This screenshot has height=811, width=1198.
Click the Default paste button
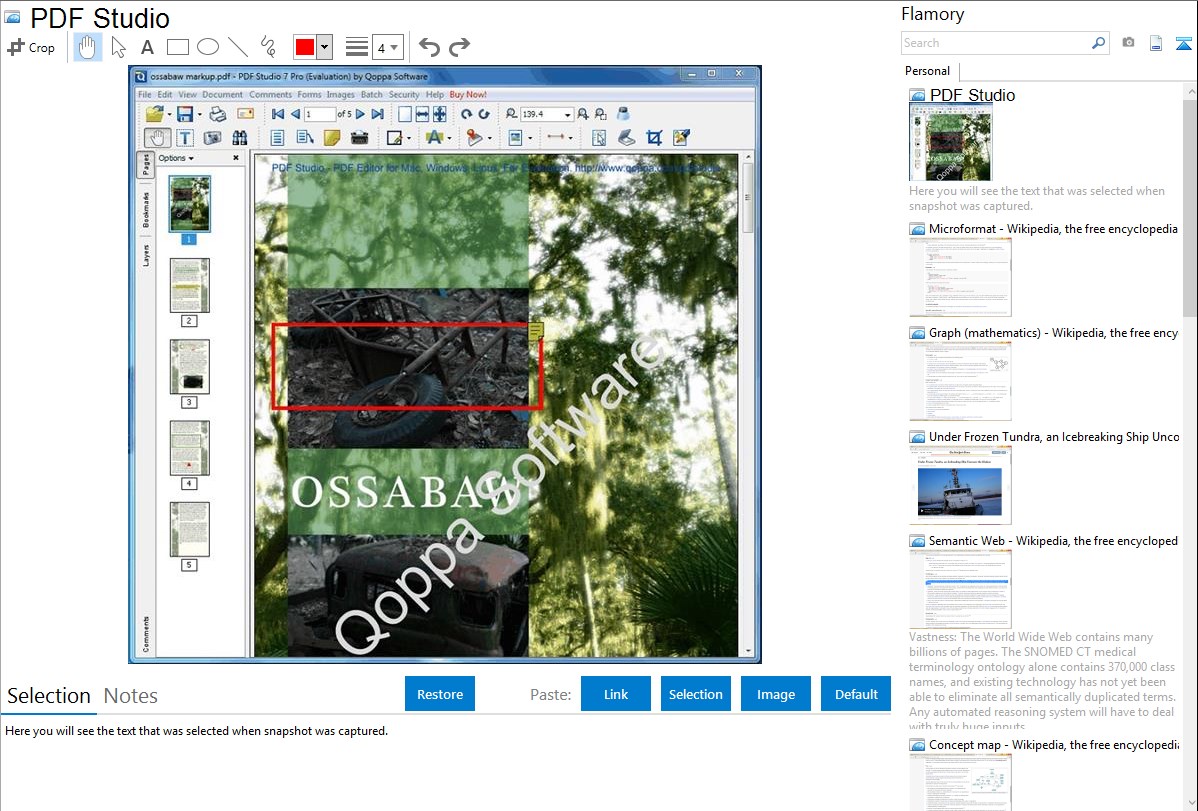pyautogui.click(x=856, y=694)
